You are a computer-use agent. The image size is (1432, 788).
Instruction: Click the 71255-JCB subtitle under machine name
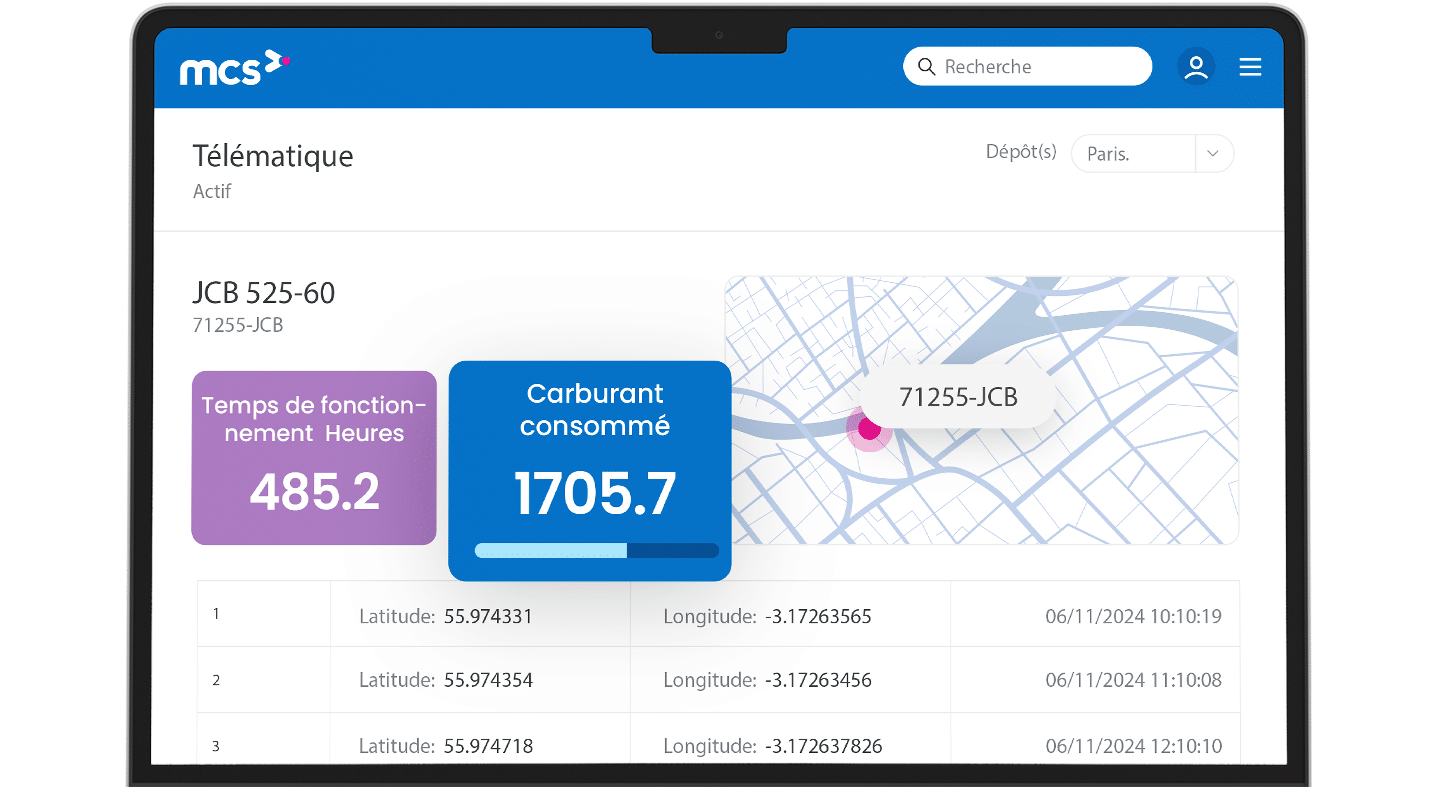point(238,325)
